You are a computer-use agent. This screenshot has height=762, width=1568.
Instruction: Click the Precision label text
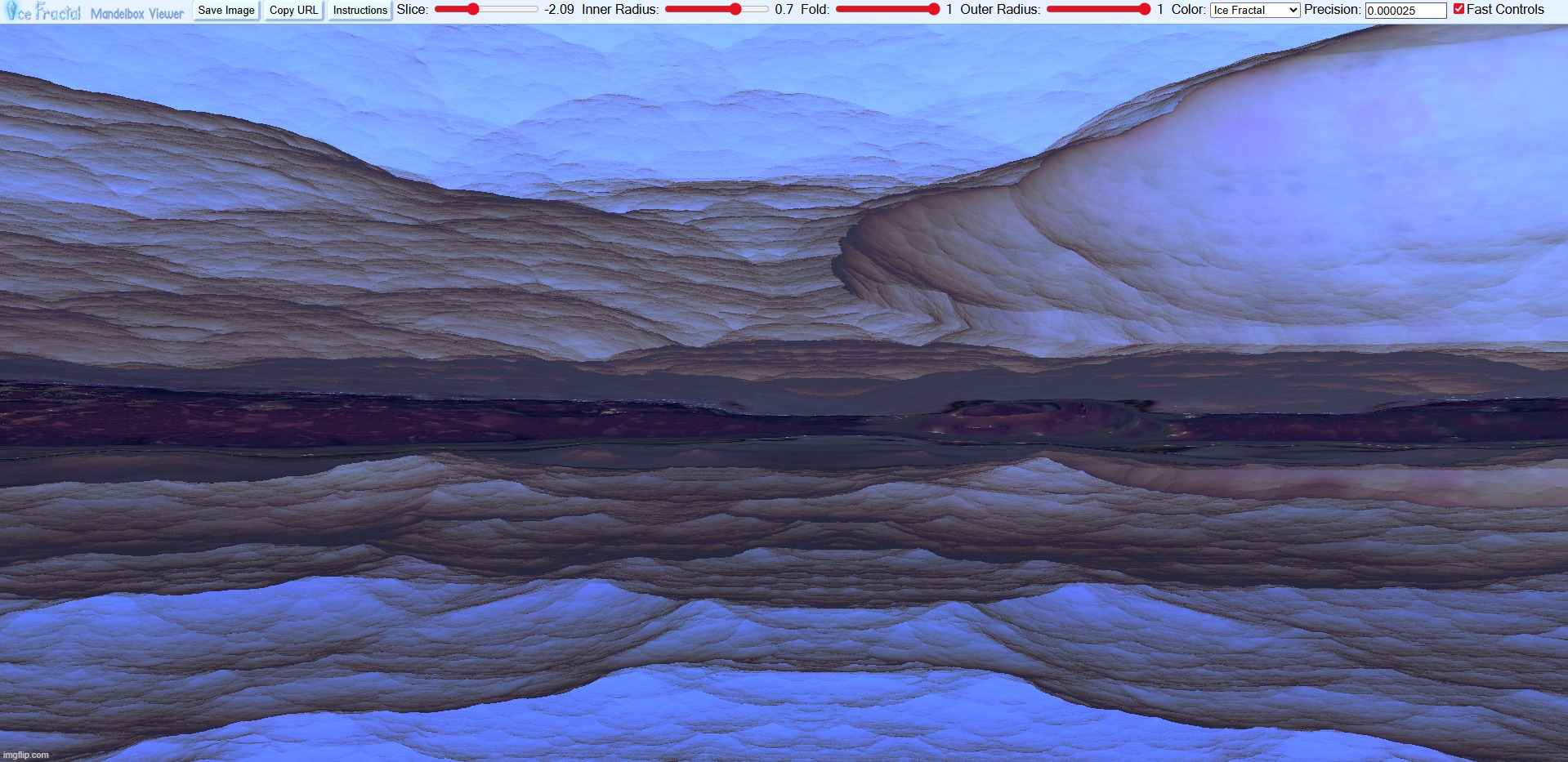click(1332, 10)
